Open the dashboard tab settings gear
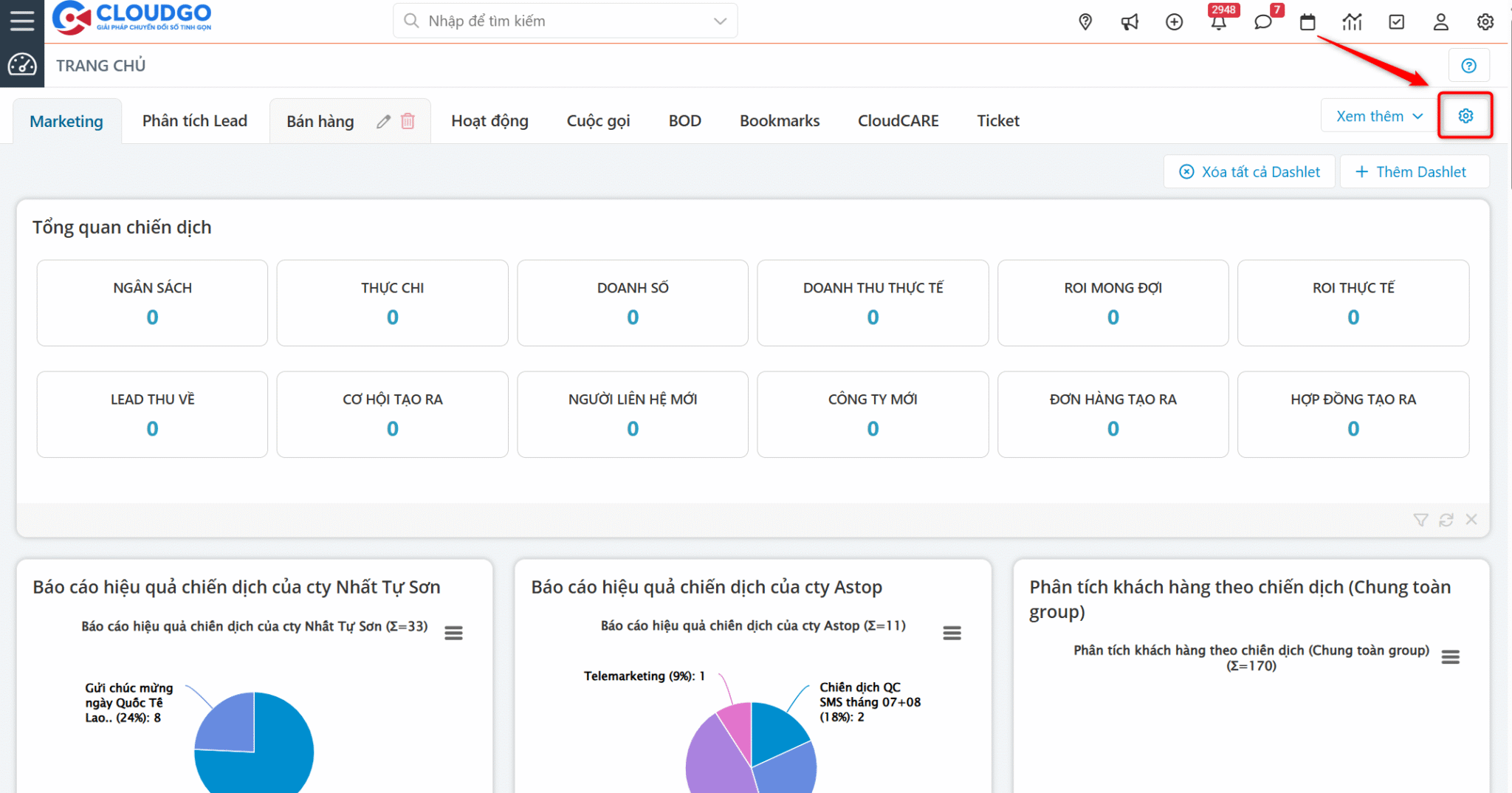 (x=1465, y=116)
